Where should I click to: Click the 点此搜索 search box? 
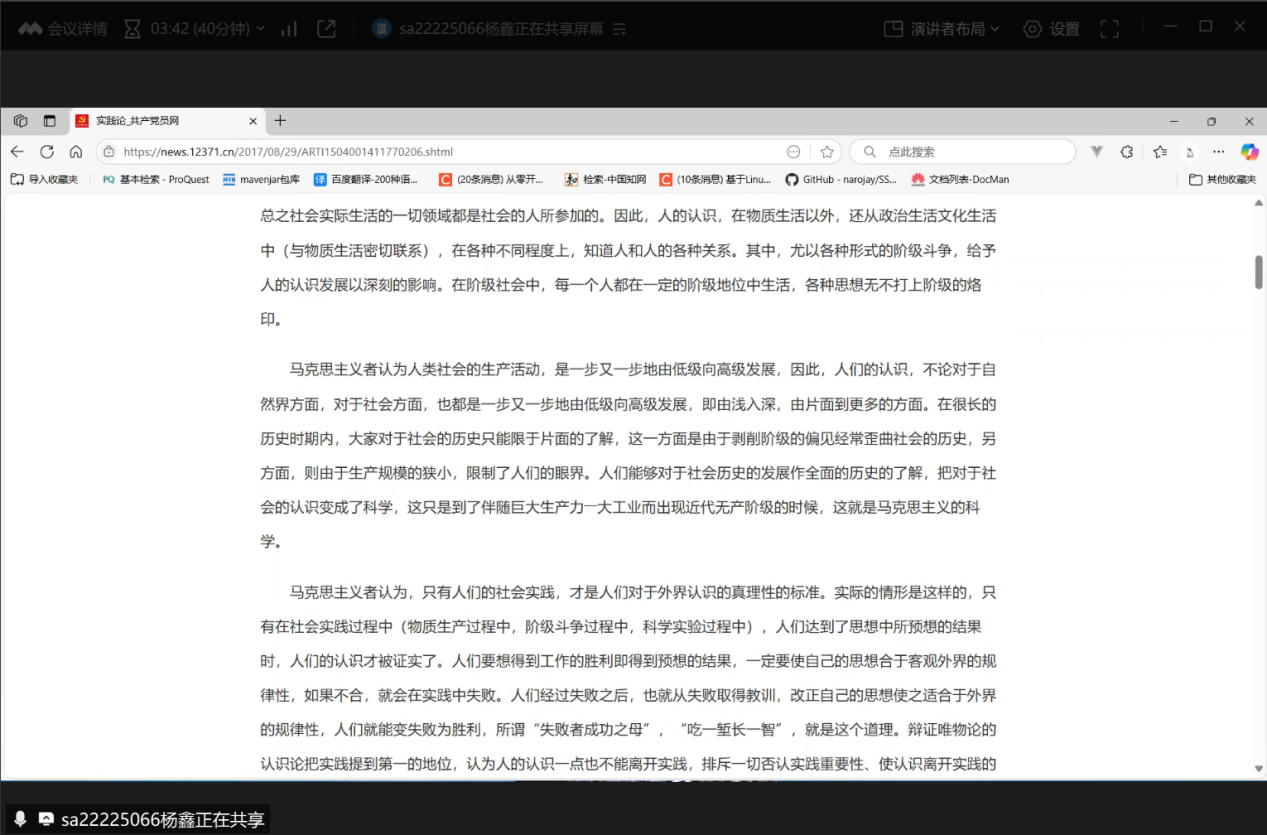pos(962,152)
